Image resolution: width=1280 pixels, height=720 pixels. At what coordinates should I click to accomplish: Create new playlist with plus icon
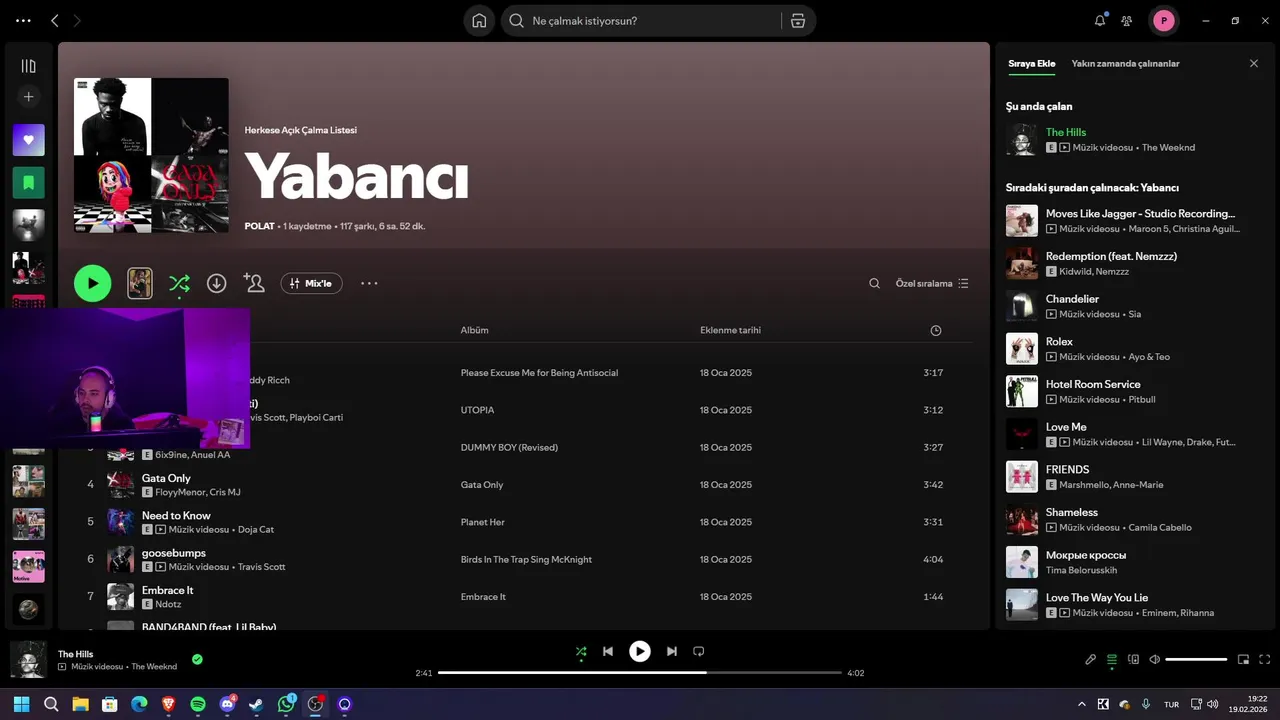pyautogui.click(x=28, y=97)
